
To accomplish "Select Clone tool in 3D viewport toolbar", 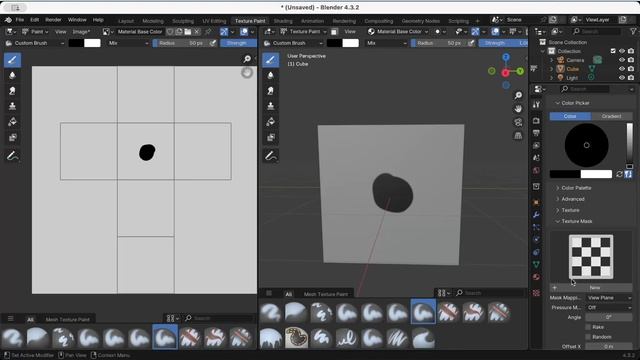I will pyautogui.click(x=270, y=106).
